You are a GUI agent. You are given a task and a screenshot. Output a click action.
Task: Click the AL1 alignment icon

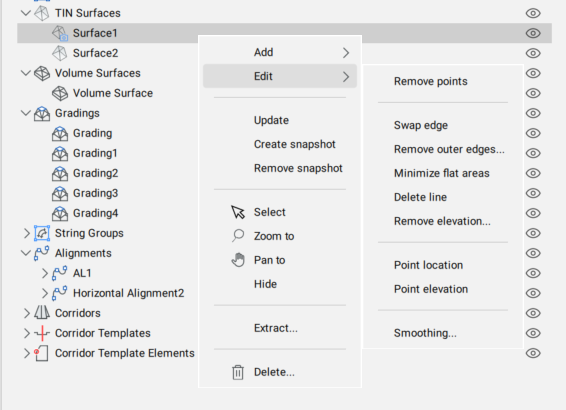tap(60, 273)
